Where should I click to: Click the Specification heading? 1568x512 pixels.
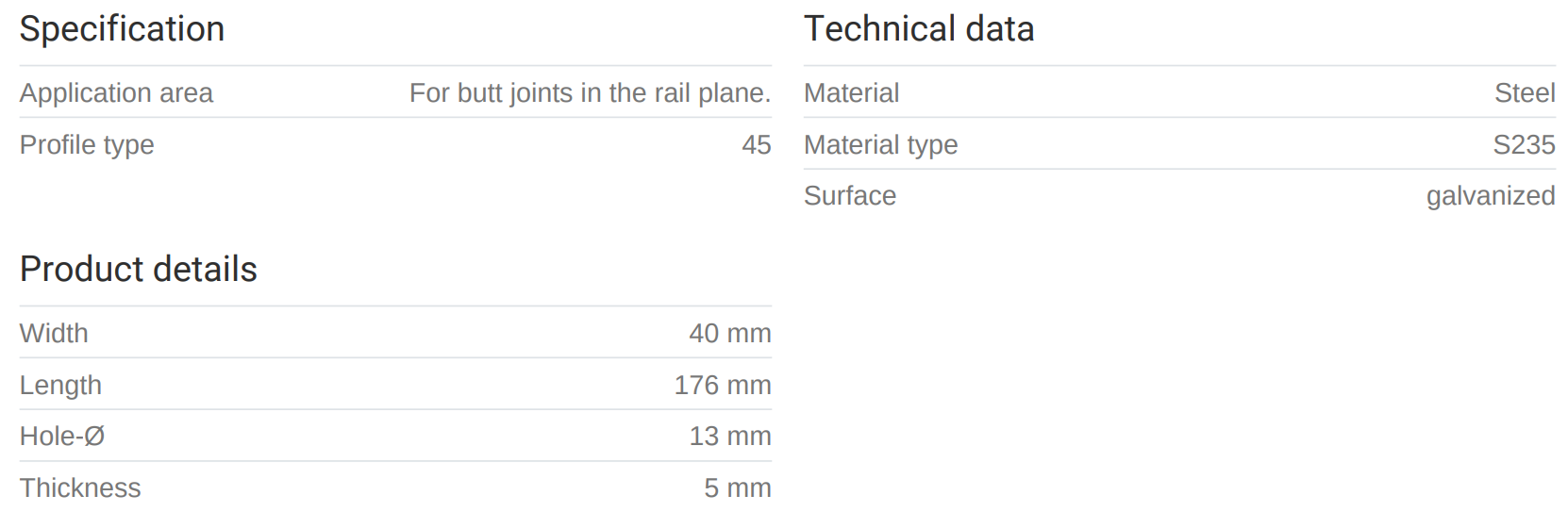click(122, 29)
